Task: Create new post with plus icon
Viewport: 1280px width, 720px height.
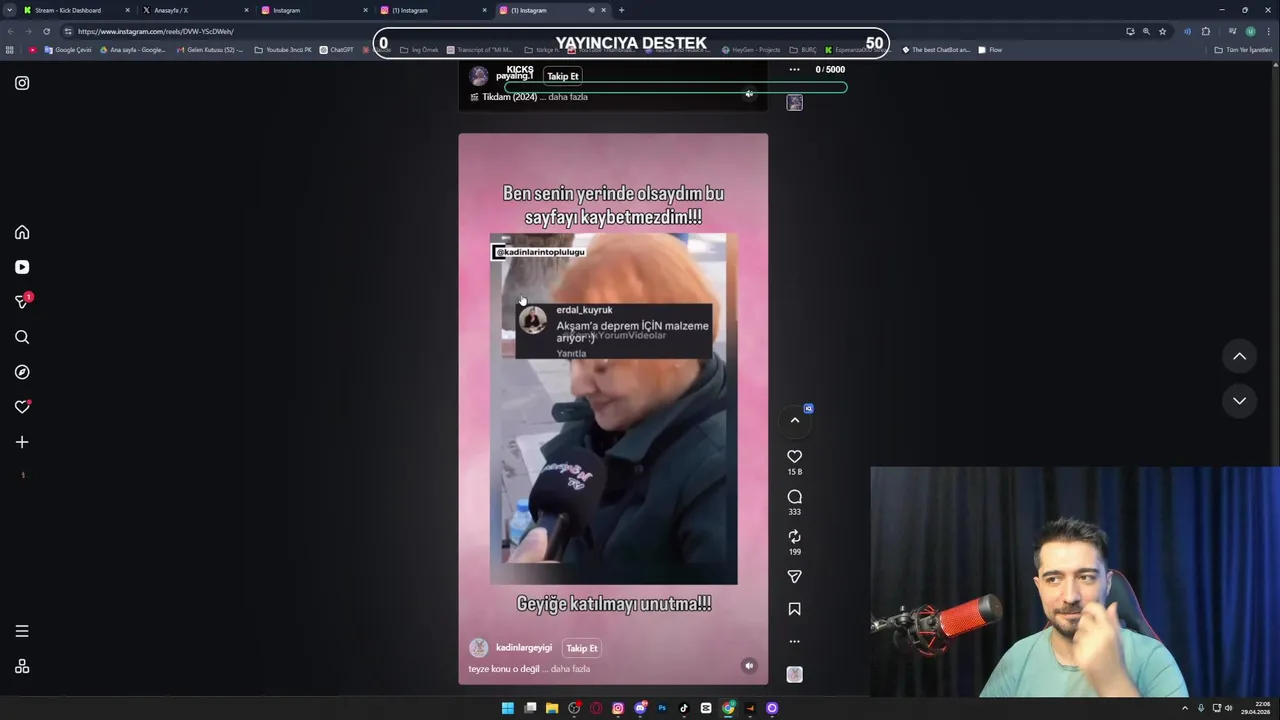Action: coord(22,442)
